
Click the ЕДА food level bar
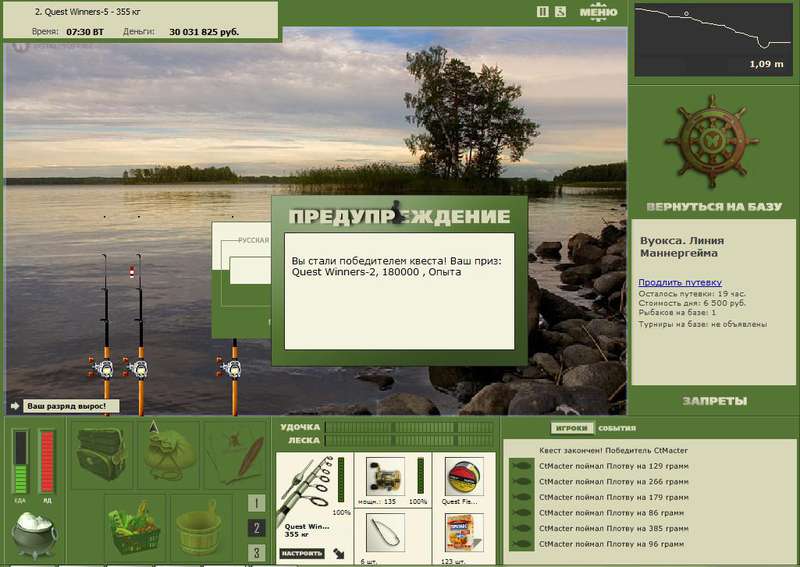pos(20,462)
